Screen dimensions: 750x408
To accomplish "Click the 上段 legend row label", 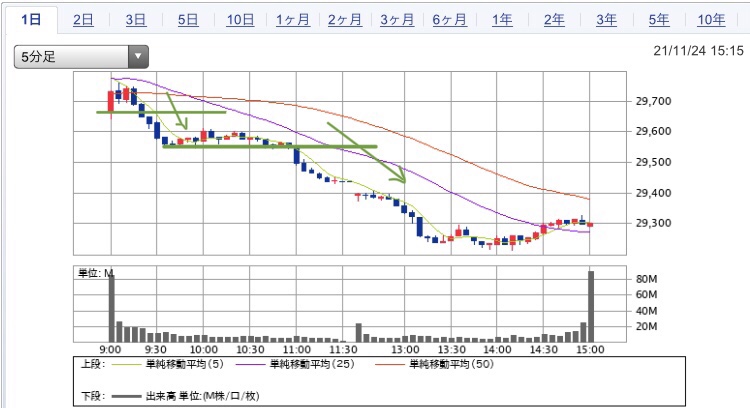I will coord(93,364).
